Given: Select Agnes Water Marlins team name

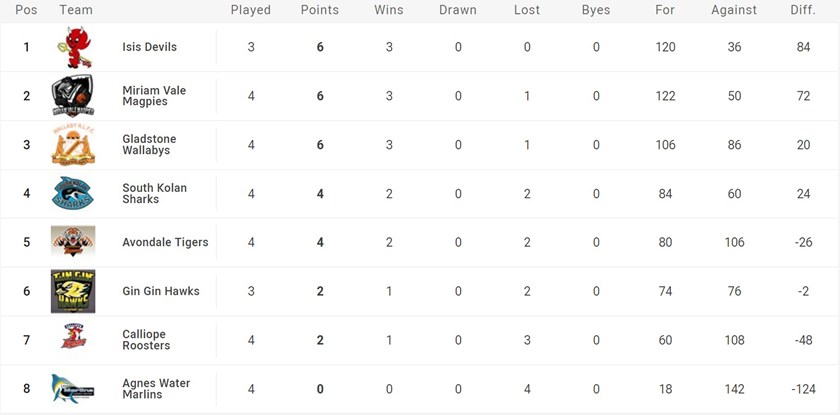Looking at the screenshot, I should [x=156, y=389].
